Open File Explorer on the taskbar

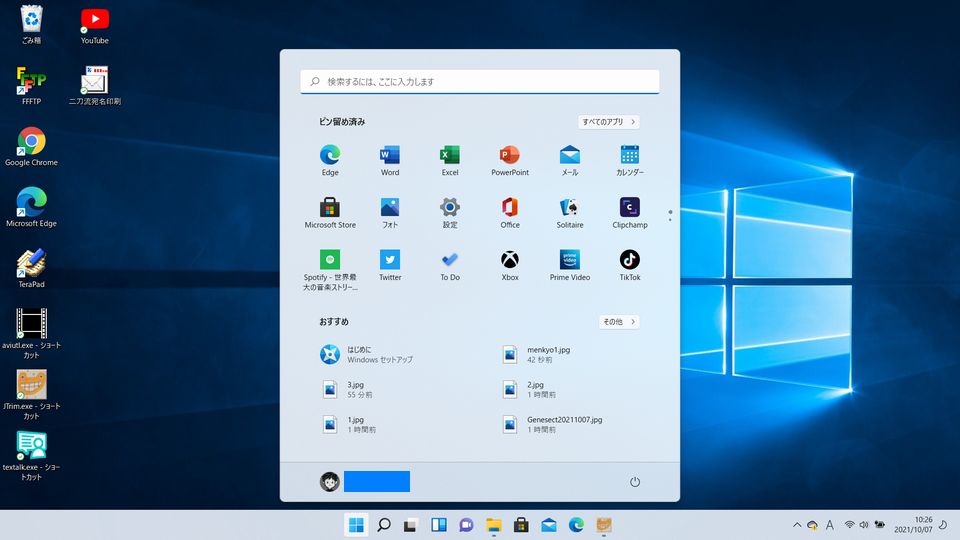(x=493, y=525)
